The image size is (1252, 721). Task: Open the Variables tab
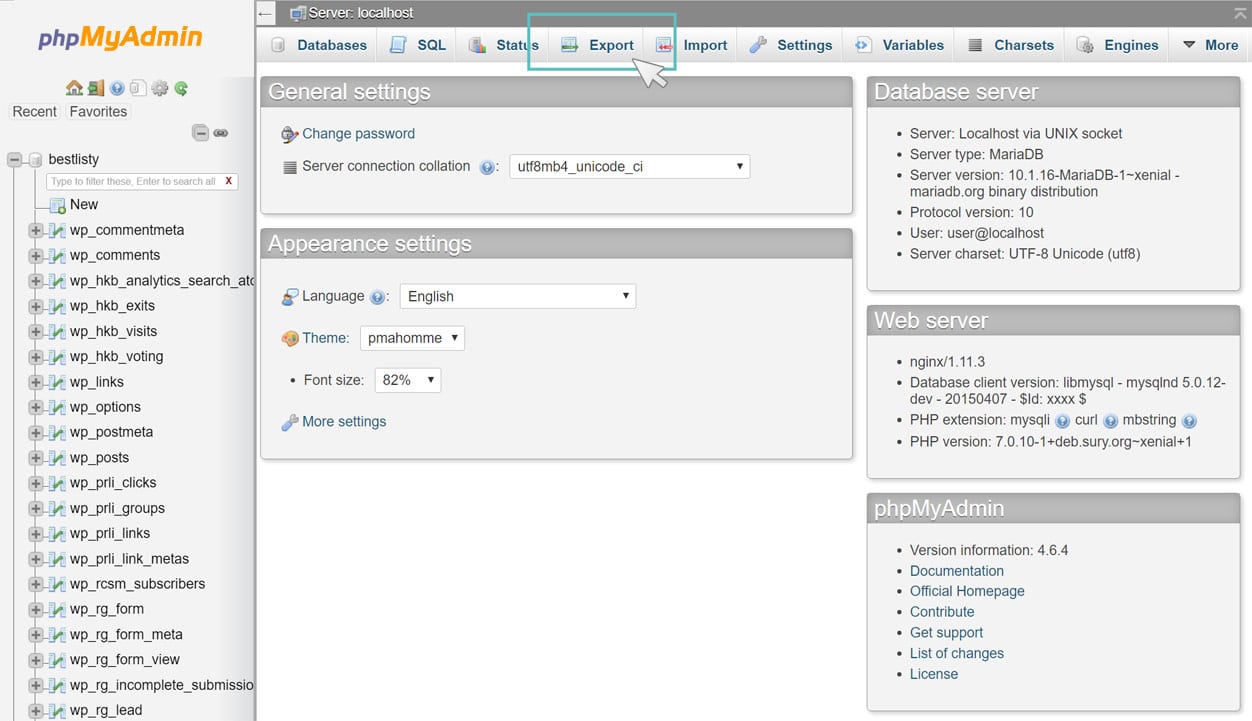(x=899, y=45)
